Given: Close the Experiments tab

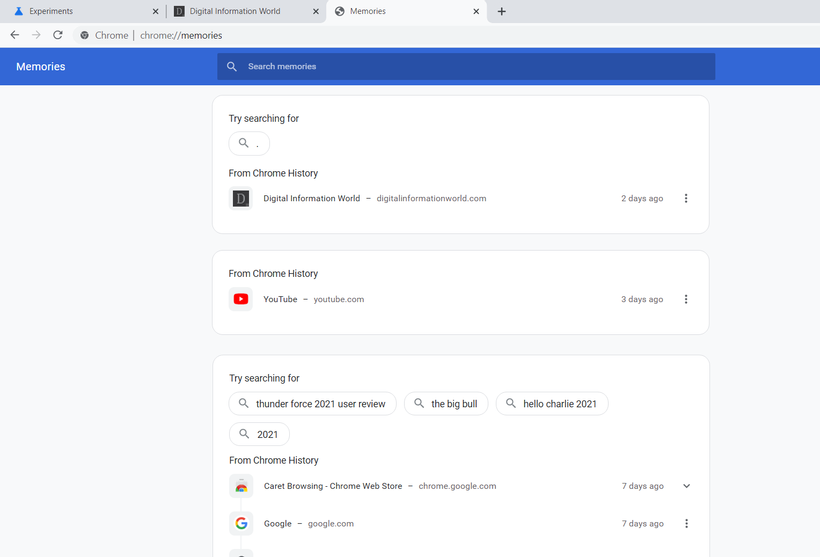Looking at the screenshot, I should pos(155,11).
